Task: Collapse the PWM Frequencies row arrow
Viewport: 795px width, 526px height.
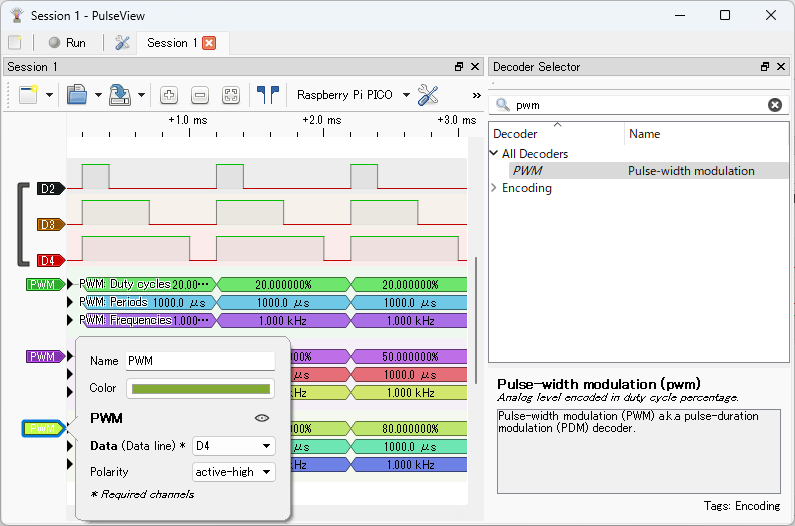Action: (70, 320)
